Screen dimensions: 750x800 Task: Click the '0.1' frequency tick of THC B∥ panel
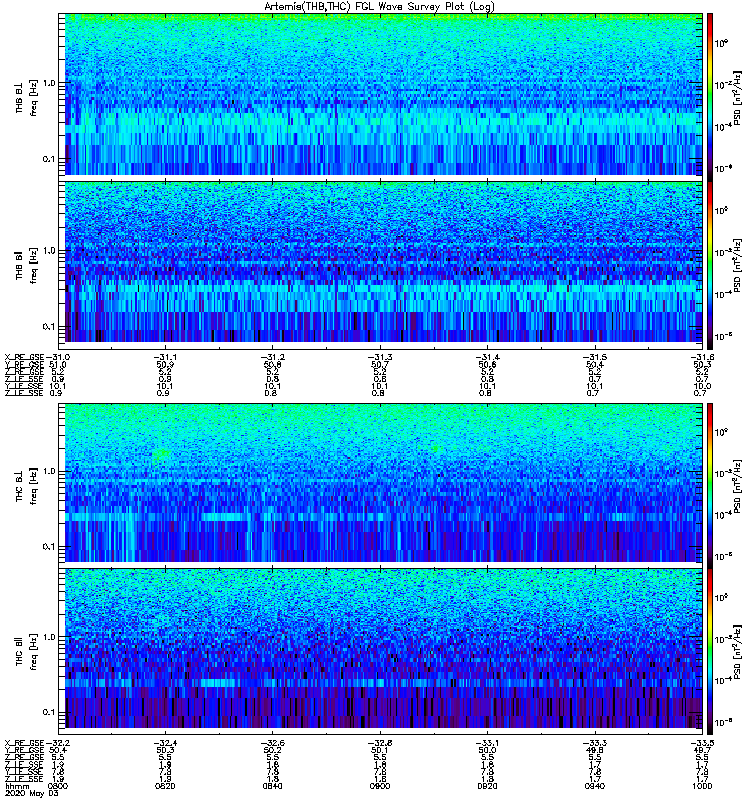click(49, 713)
